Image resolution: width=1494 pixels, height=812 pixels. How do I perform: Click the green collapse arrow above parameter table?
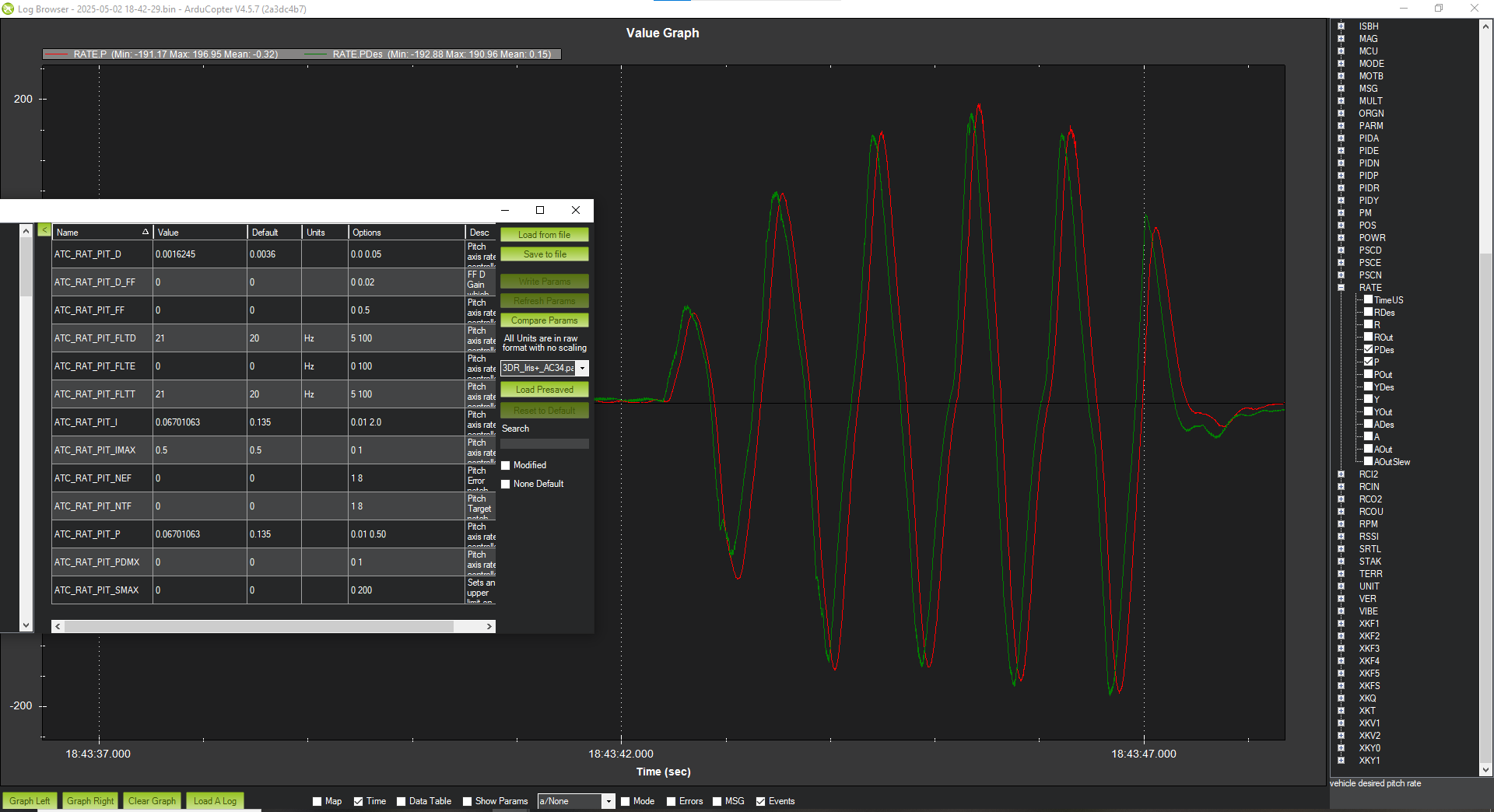tap(44, 230)
